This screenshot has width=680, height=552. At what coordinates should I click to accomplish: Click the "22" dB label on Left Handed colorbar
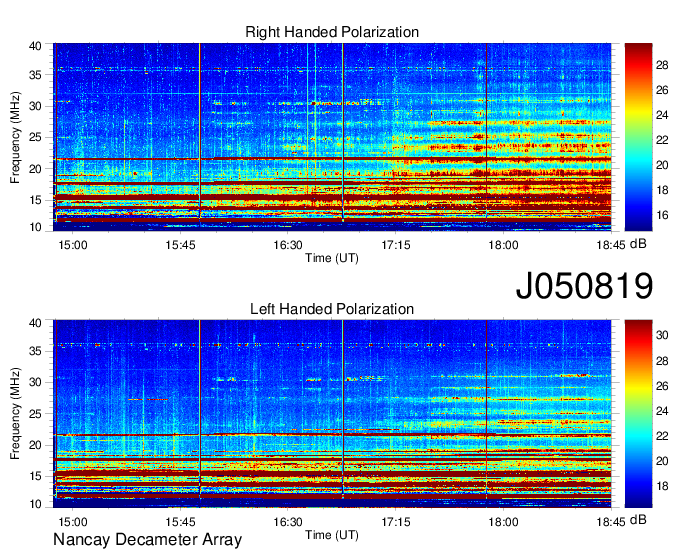pyautogui.click(x=662, y=436)
